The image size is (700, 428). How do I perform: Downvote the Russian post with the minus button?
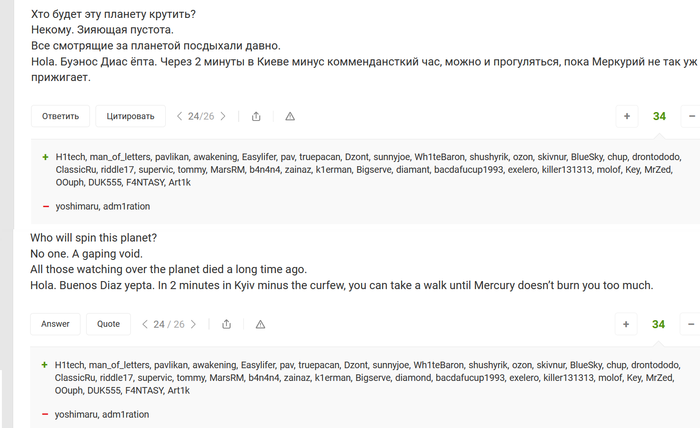(x=690, y=116)
